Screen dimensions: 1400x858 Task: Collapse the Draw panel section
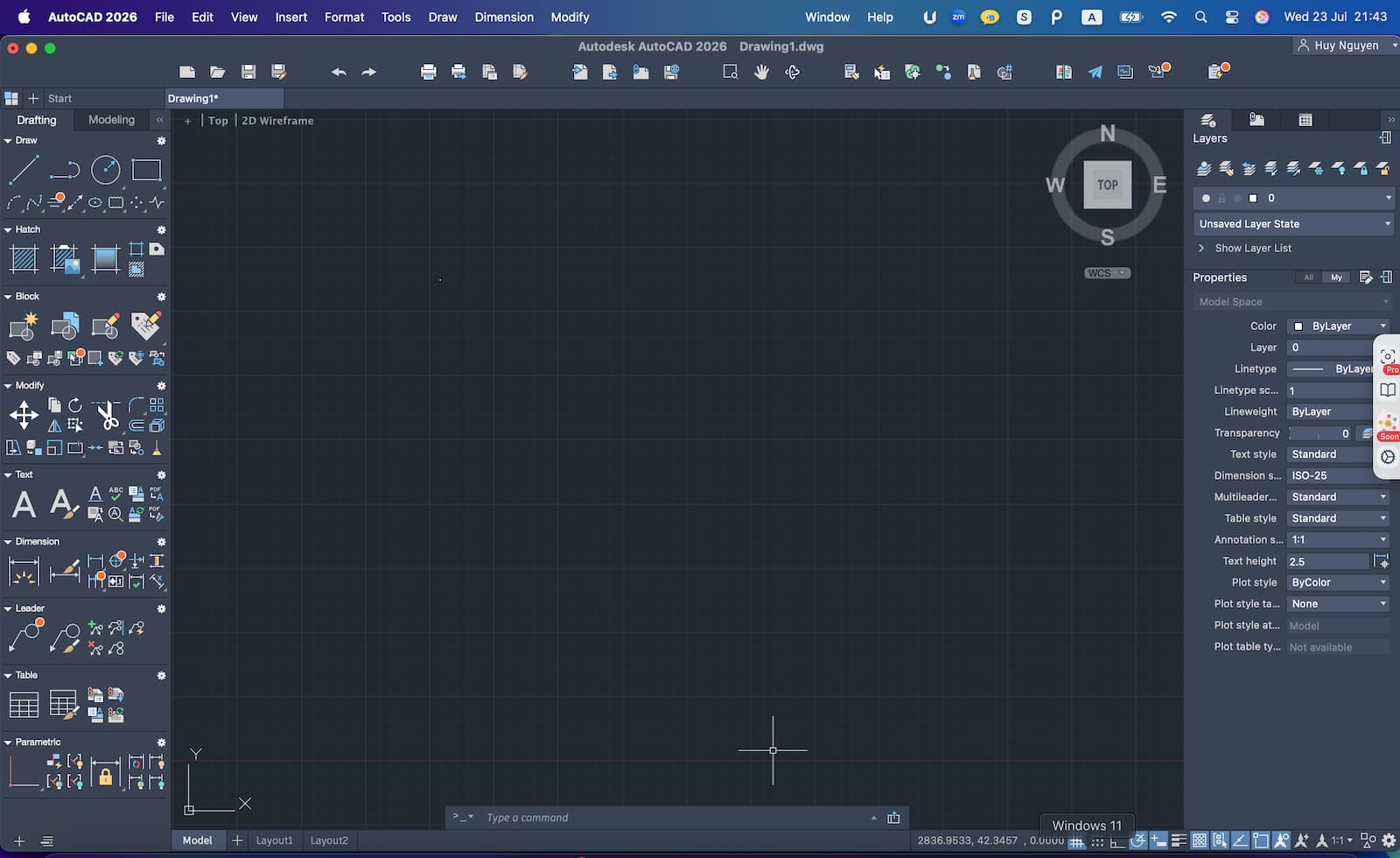click(x=8, y=140)
